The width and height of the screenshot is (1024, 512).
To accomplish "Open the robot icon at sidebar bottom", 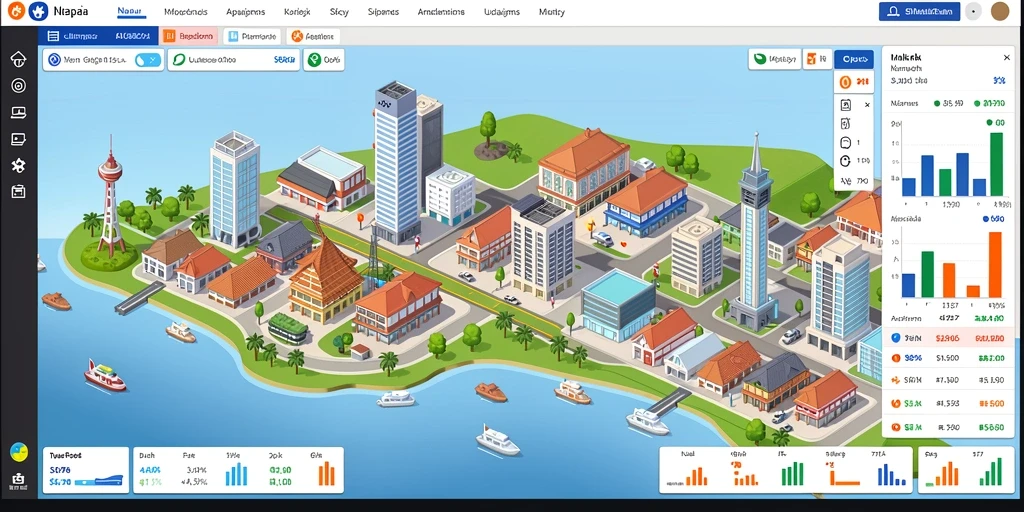I will coord(18,481).
